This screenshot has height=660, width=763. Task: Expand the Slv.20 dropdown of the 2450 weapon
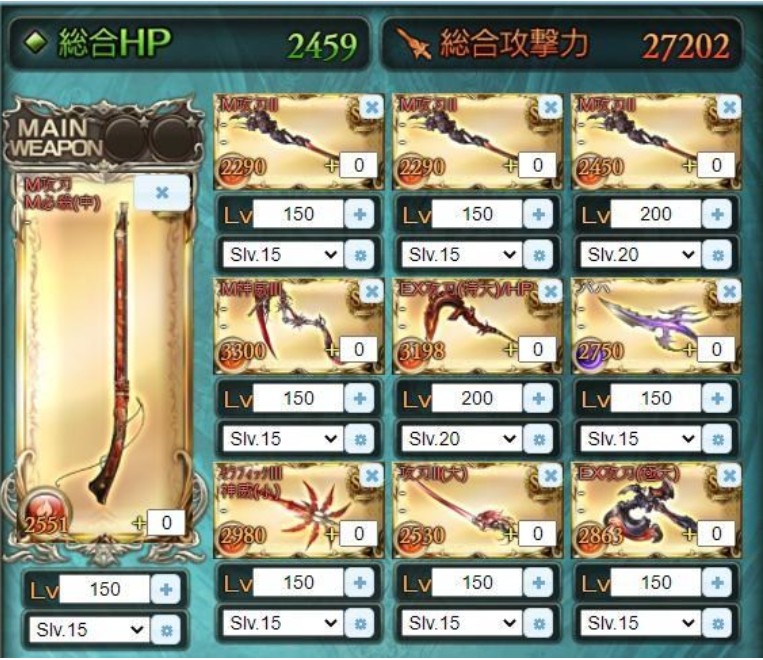[x=639, y=255]
